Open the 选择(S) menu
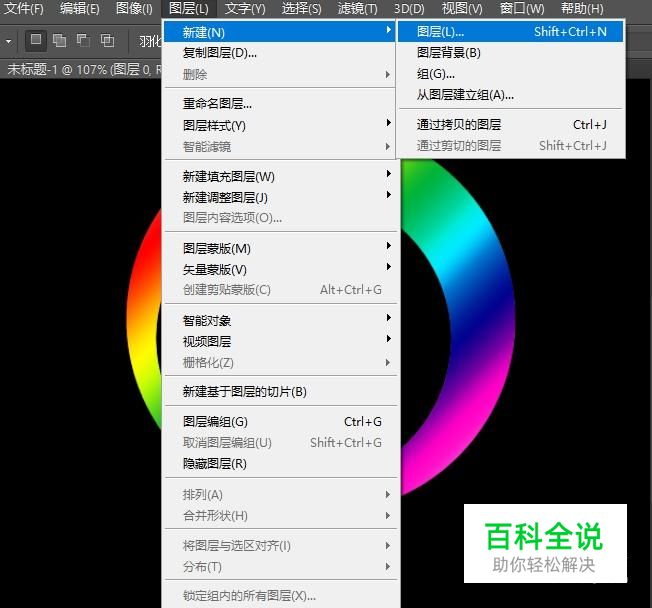 click(301, 8)
